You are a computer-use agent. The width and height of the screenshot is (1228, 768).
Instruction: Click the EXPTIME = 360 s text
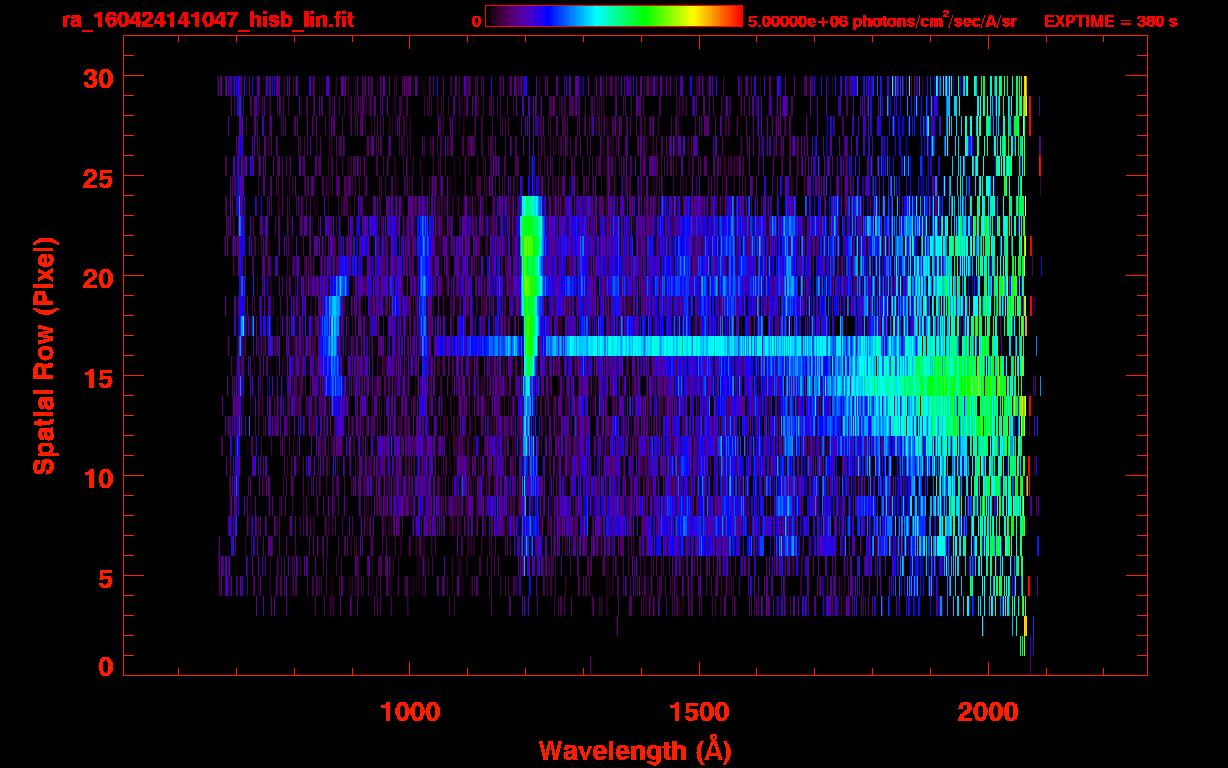pyautogui.click(x=1110, y=21)
